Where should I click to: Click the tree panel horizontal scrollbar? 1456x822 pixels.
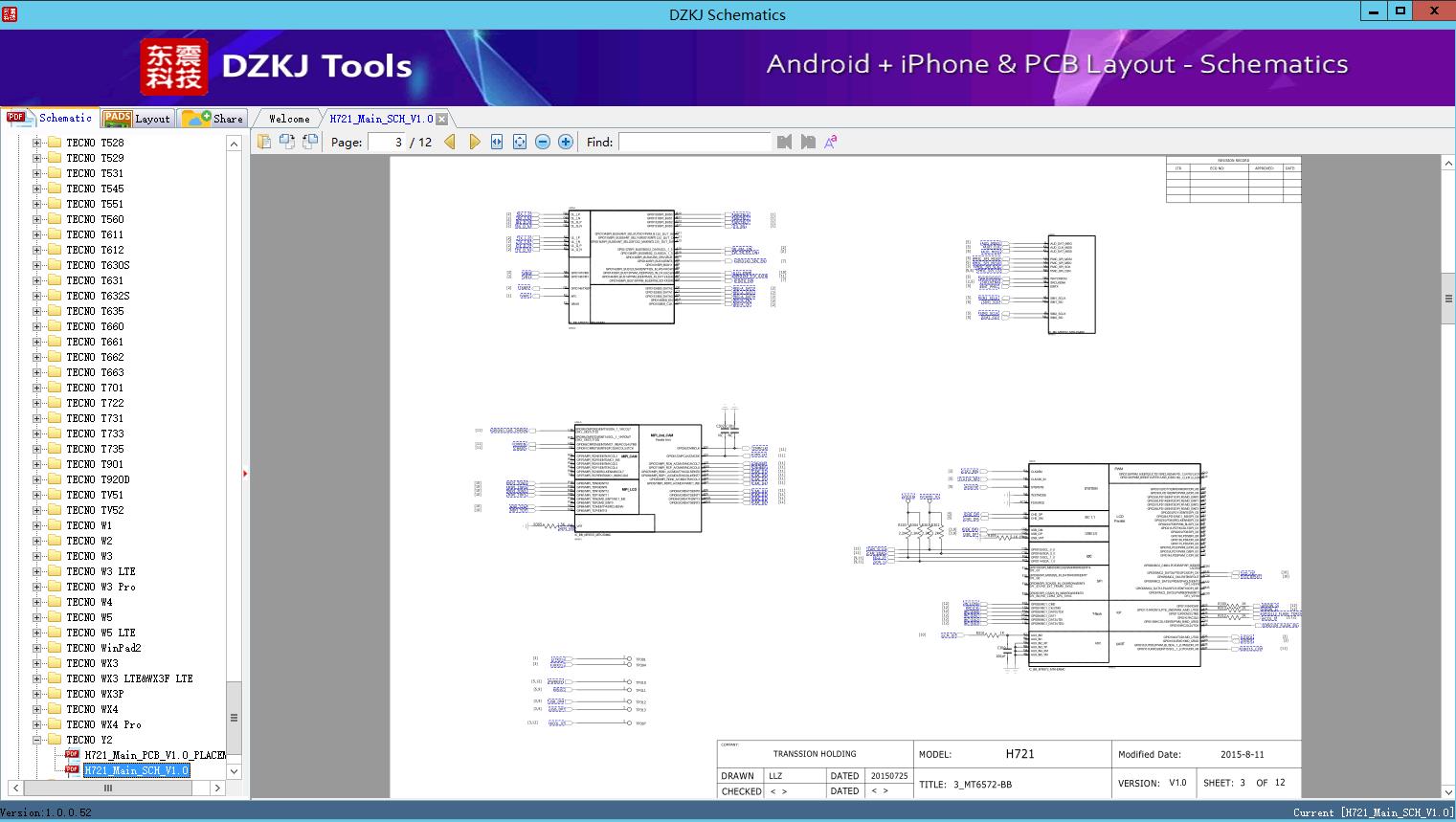108,788
